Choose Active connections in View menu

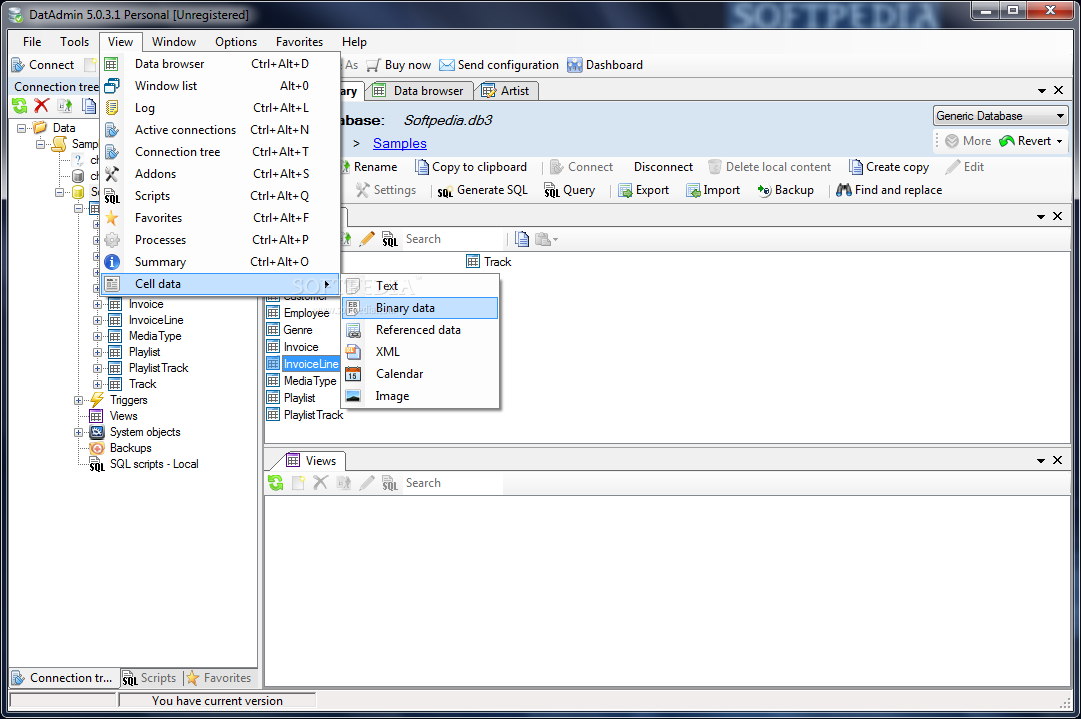(x=221, y=130)
